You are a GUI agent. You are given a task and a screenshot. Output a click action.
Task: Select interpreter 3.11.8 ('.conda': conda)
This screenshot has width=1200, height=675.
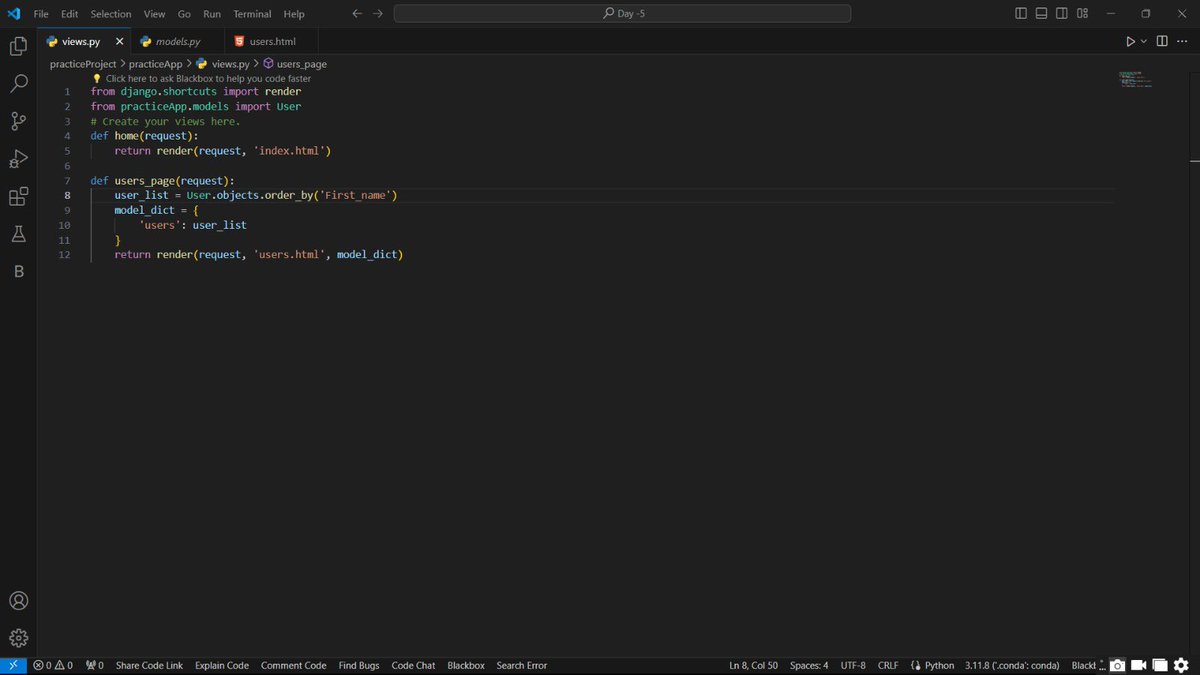(x=1012, y=665)
